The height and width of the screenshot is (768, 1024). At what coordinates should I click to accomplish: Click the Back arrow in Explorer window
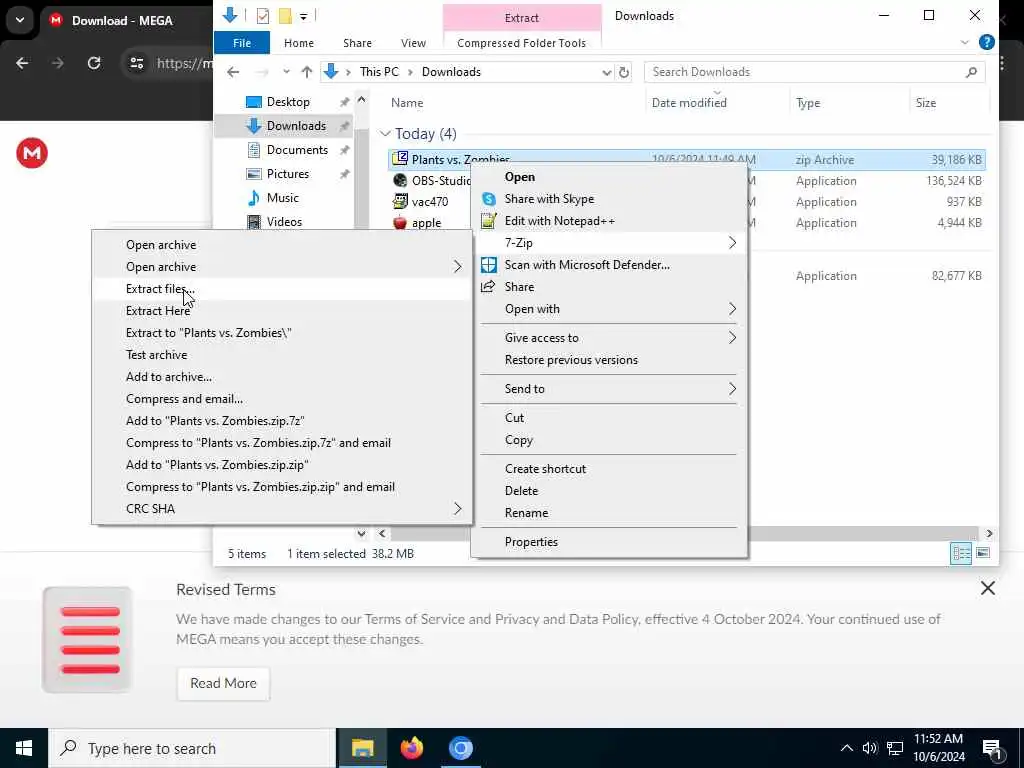[233, 72]
